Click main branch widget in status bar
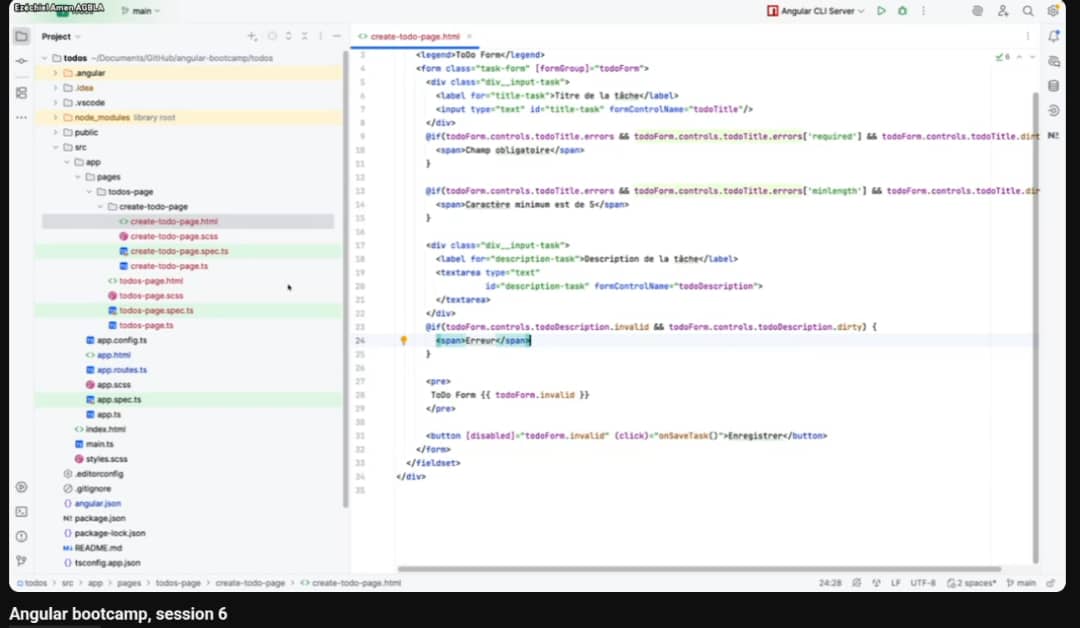Viewport: 1080px width, 628px height. (x=1021, y=583)
